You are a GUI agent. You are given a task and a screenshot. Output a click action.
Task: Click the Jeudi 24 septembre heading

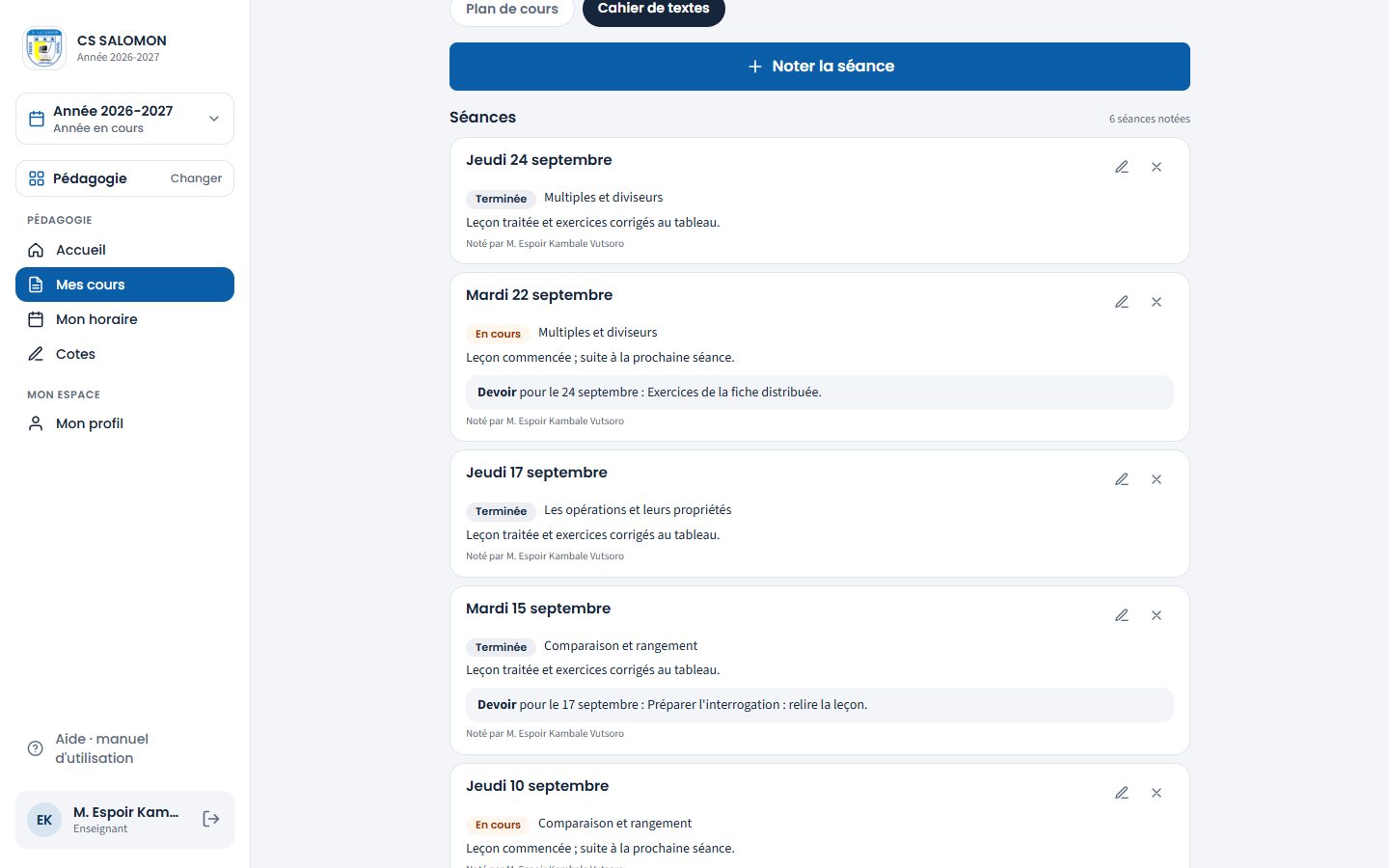538,160
